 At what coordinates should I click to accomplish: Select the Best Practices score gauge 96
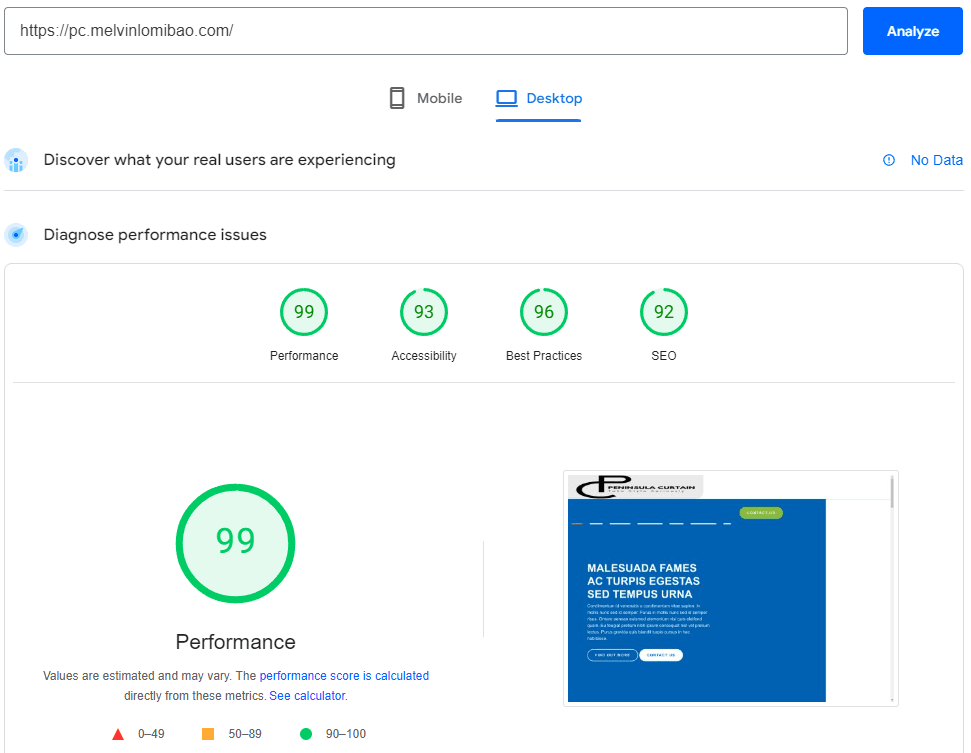[x=544, y=313]
